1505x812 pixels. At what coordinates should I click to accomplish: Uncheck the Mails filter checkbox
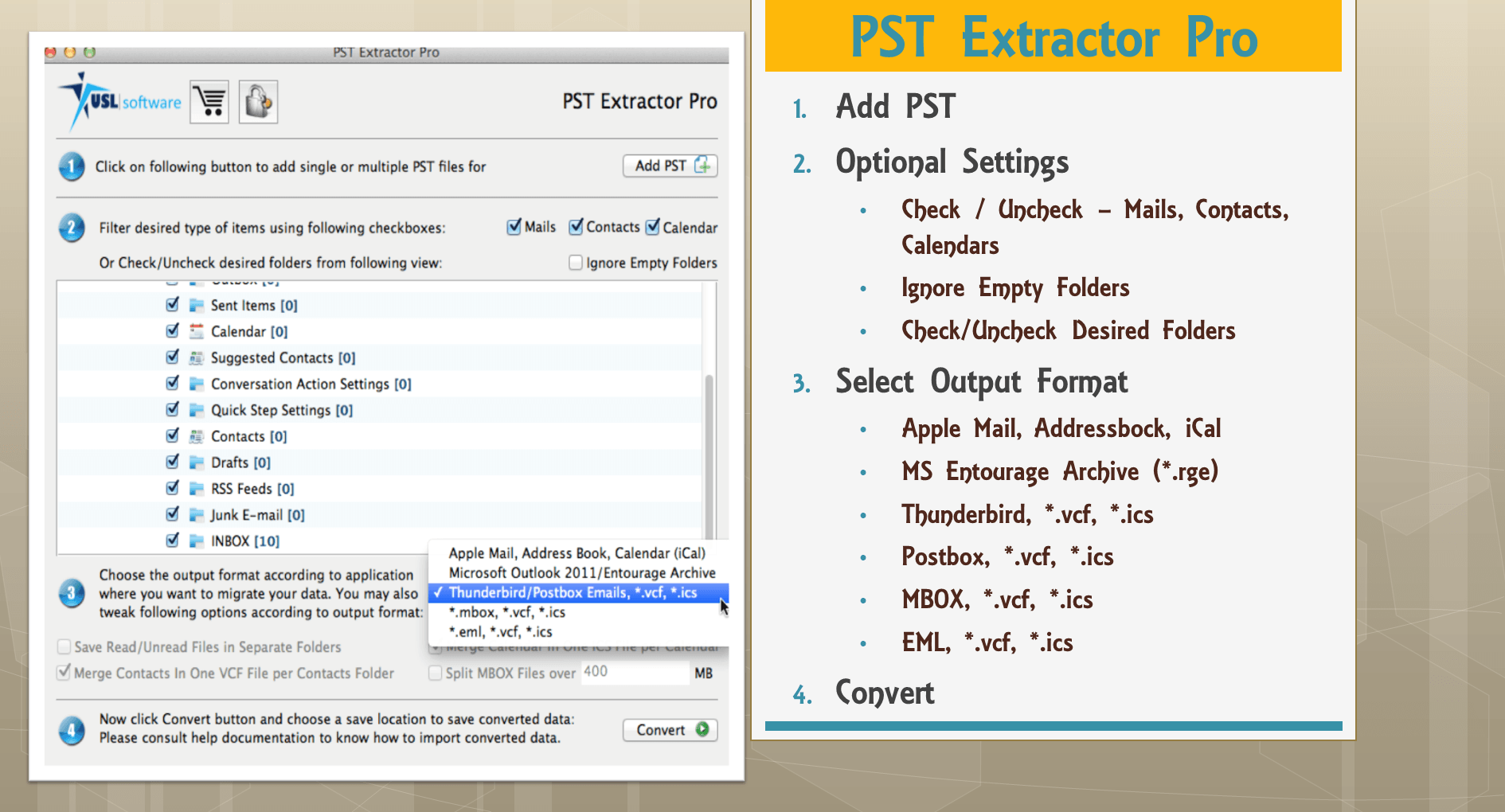(512, 227)
